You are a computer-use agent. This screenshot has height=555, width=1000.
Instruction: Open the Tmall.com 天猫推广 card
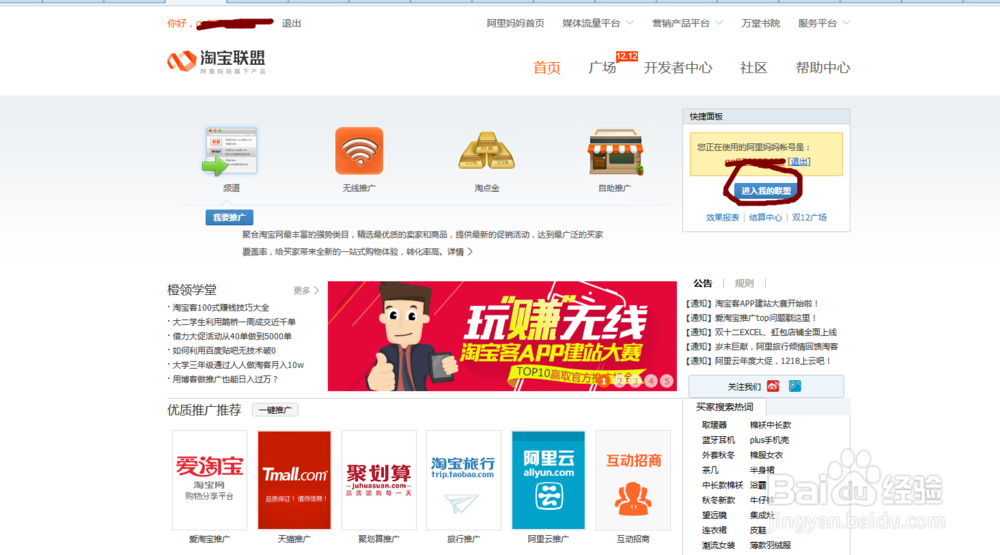pos(294,480)
